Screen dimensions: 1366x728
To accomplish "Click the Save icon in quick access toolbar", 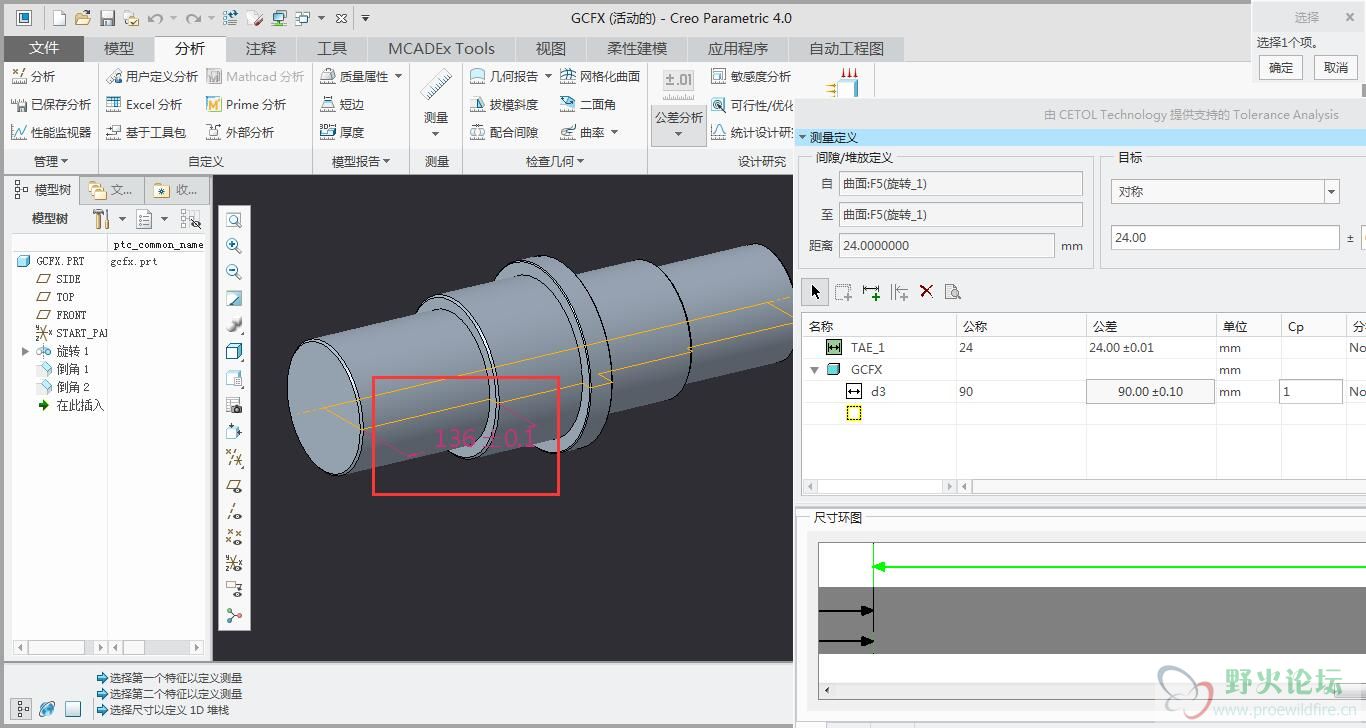I will click(107, 18).
